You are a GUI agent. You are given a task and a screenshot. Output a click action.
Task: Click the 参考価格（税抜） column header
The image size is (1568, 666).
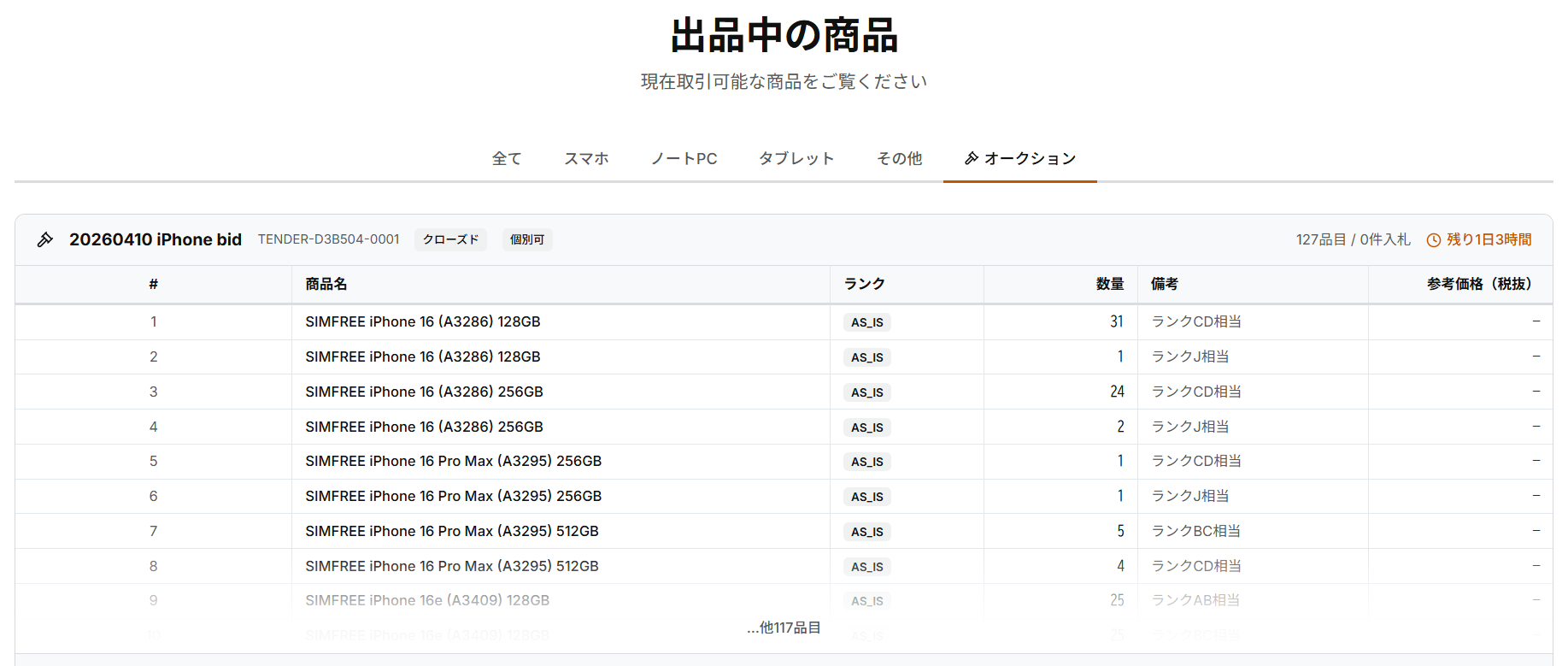[1478, 284]
